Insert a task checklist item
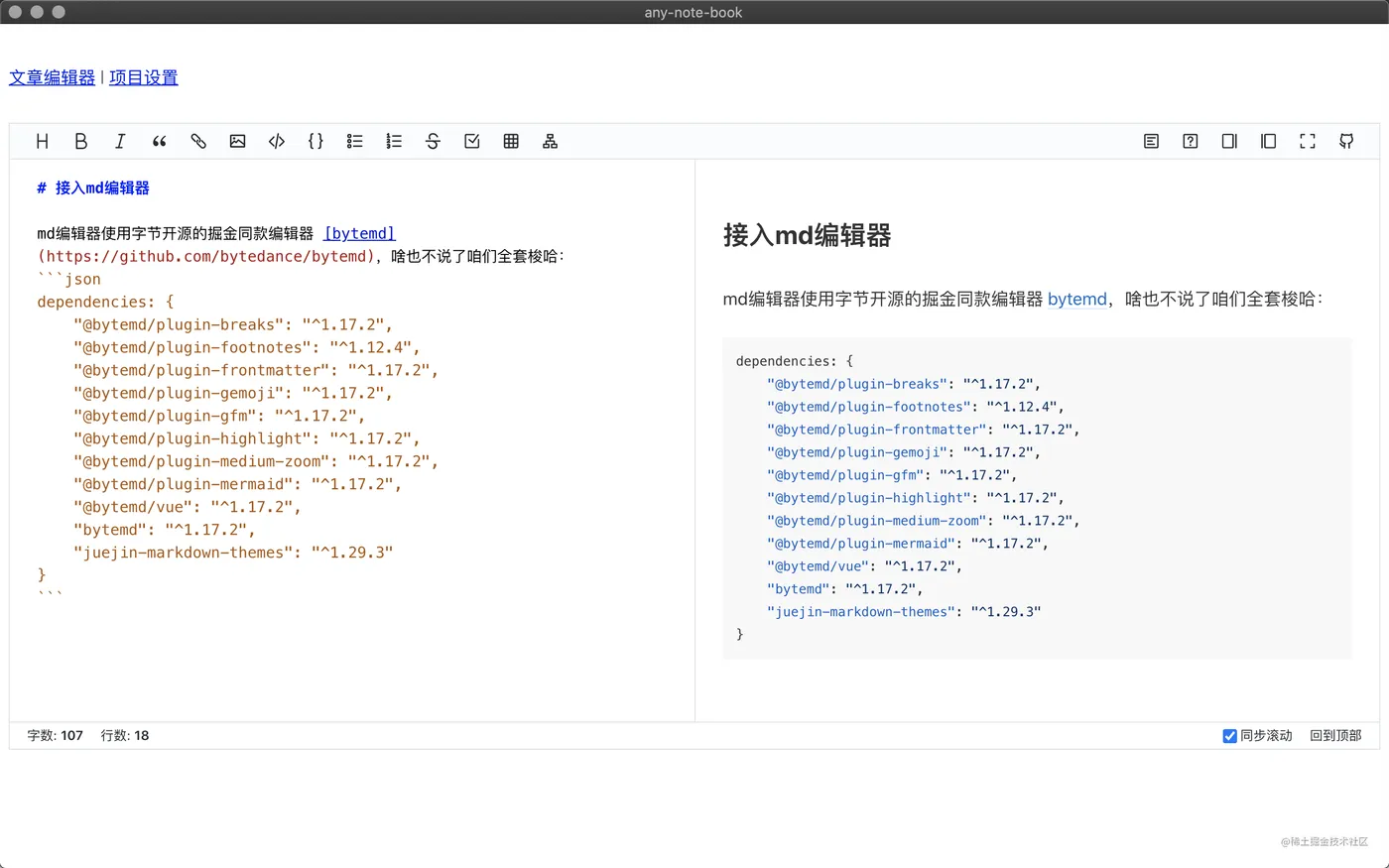Viewport: 1389px width, 868px height. 472,141
